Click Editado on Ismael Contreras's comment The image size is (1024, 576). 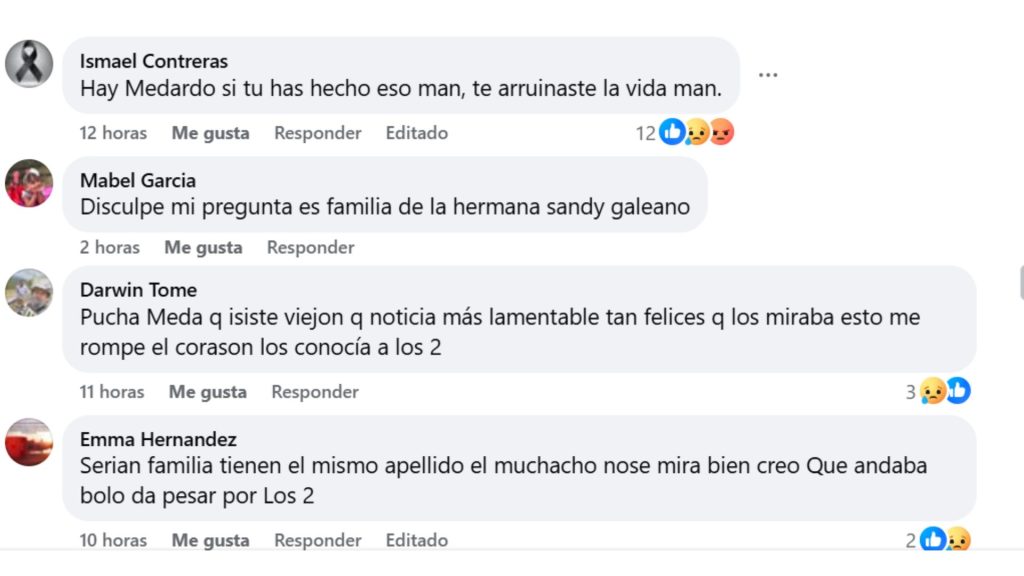416,132
